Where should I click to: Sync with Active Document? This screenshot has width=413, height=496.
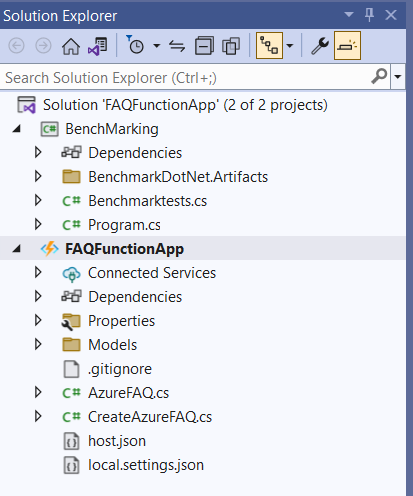coord(177,46)
